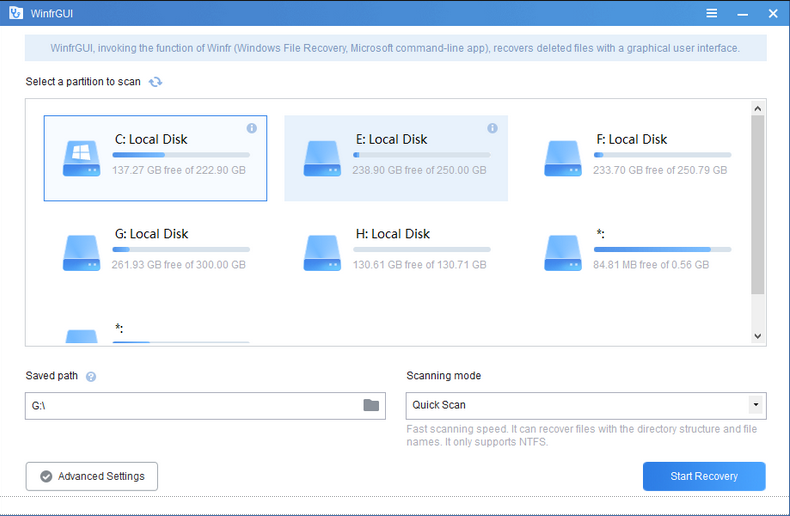Click the WinfrGUI description banner text
Image resolution: width=790 pixels, height=516 pixels.
pyautogui.click(x=395, y=48)
